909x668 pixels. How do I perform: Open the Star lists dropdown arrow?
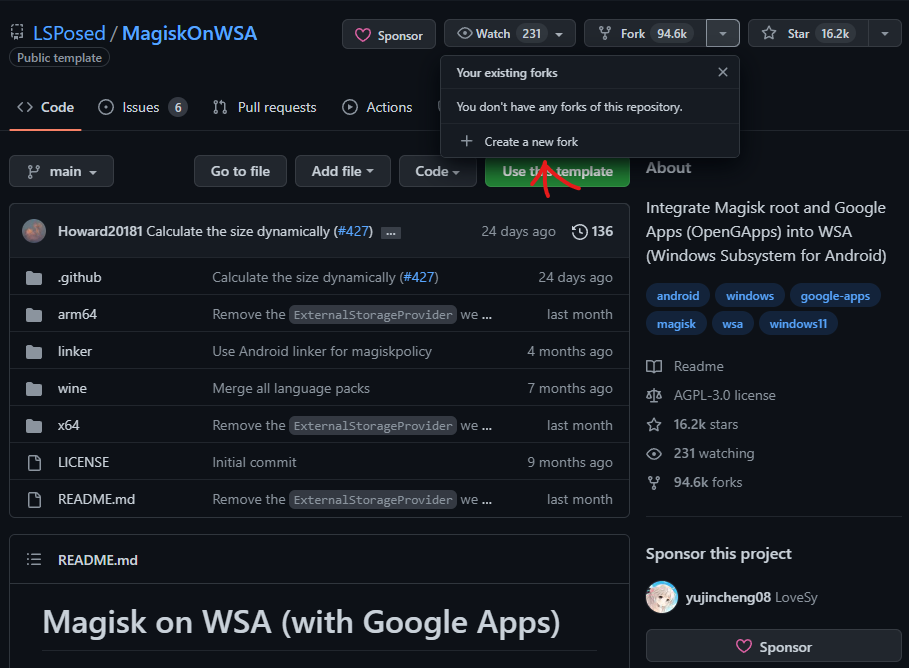click(885, 34)
